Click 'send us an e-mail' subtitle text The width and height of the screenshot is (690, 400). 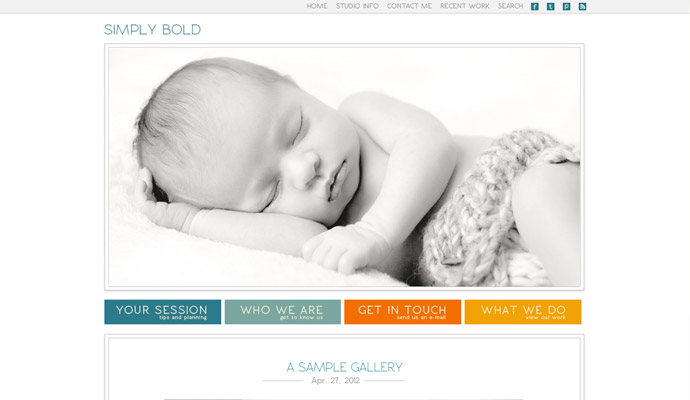click(422, 317)
